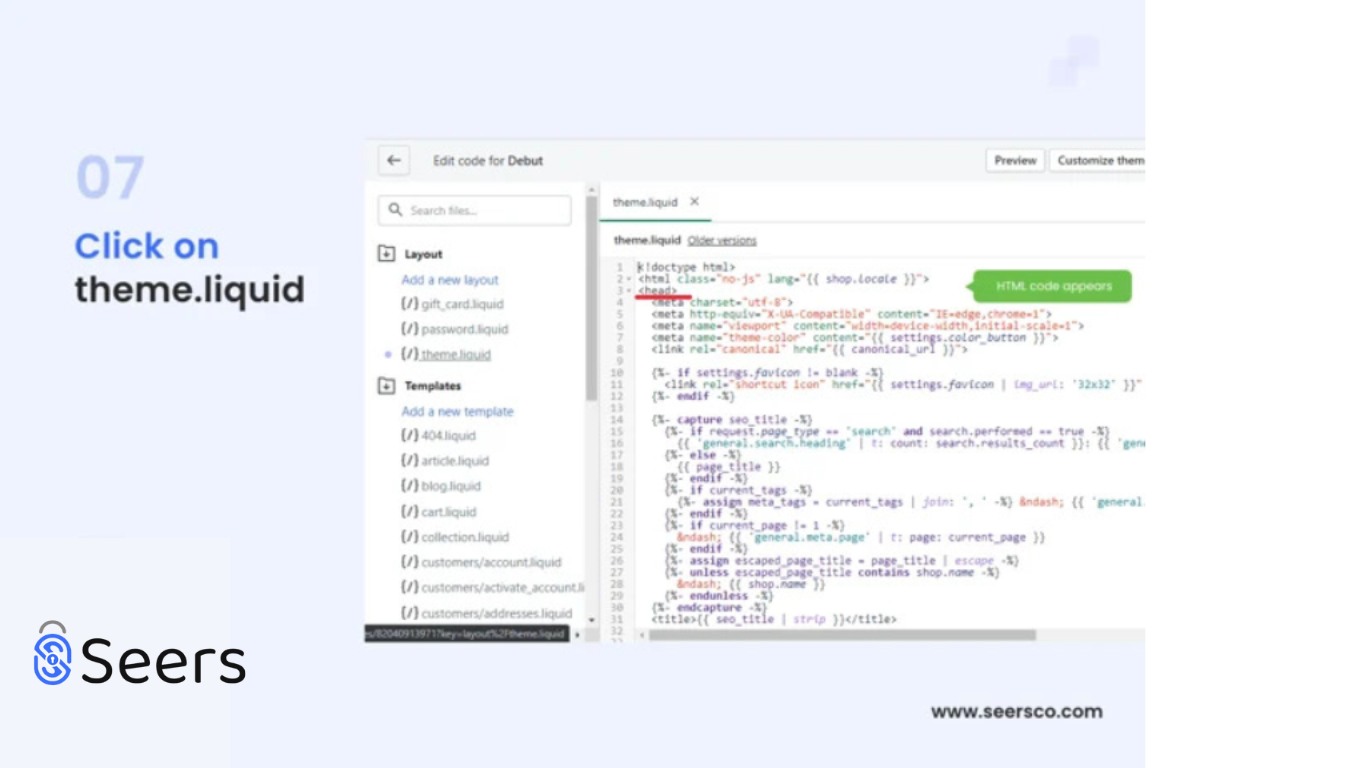Open customers/account.liquid template
Image resolution: width=1366 pixels, height=768 pixels.
[491, 562]
